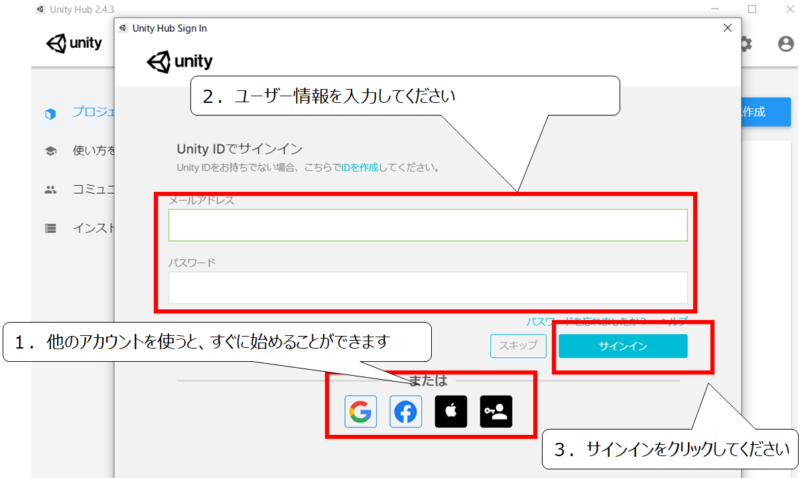
Task: Click the Community people icon
Action: (50, 190)
